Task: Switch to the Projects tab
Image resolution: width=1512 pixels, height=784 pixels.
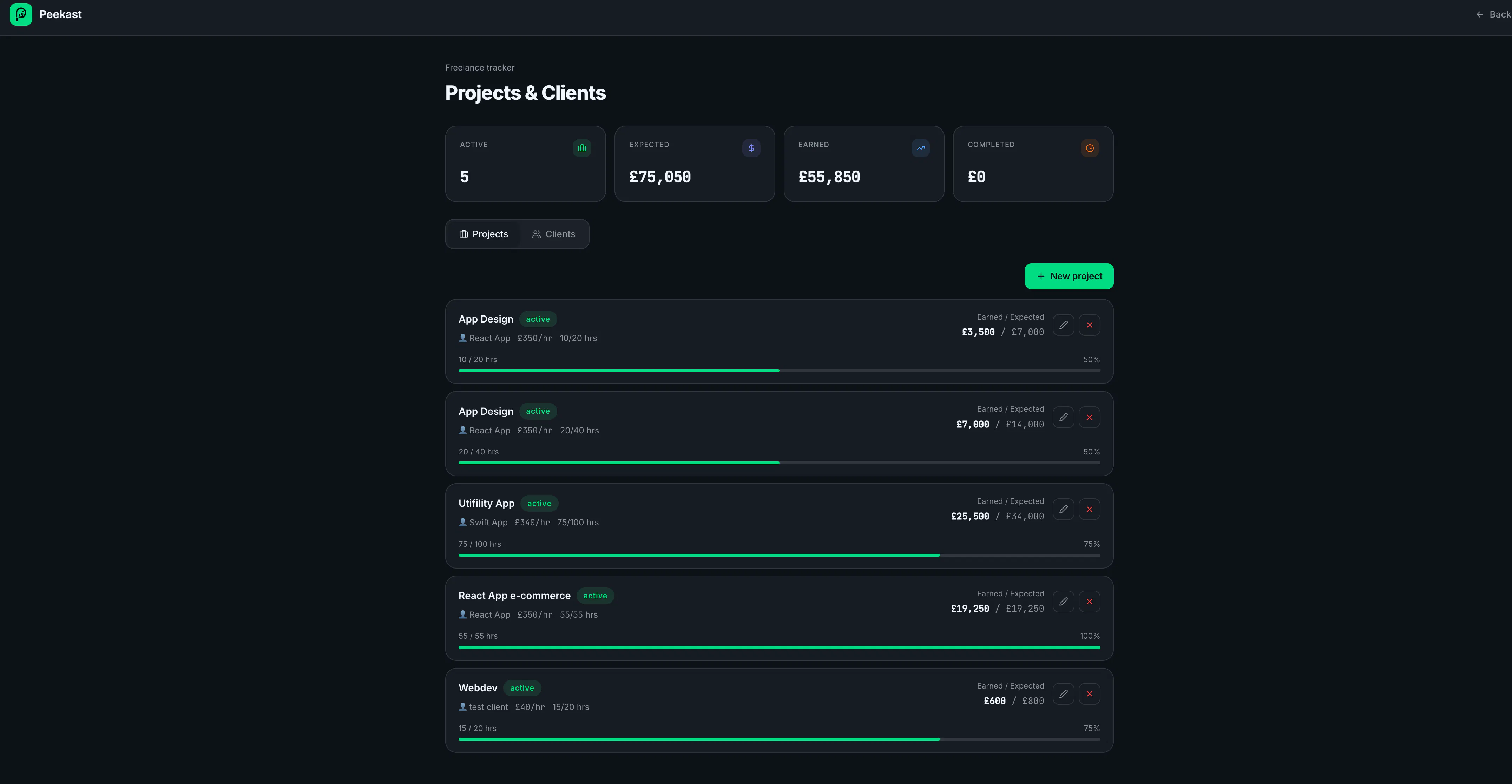Action: (x=483, y=234)
